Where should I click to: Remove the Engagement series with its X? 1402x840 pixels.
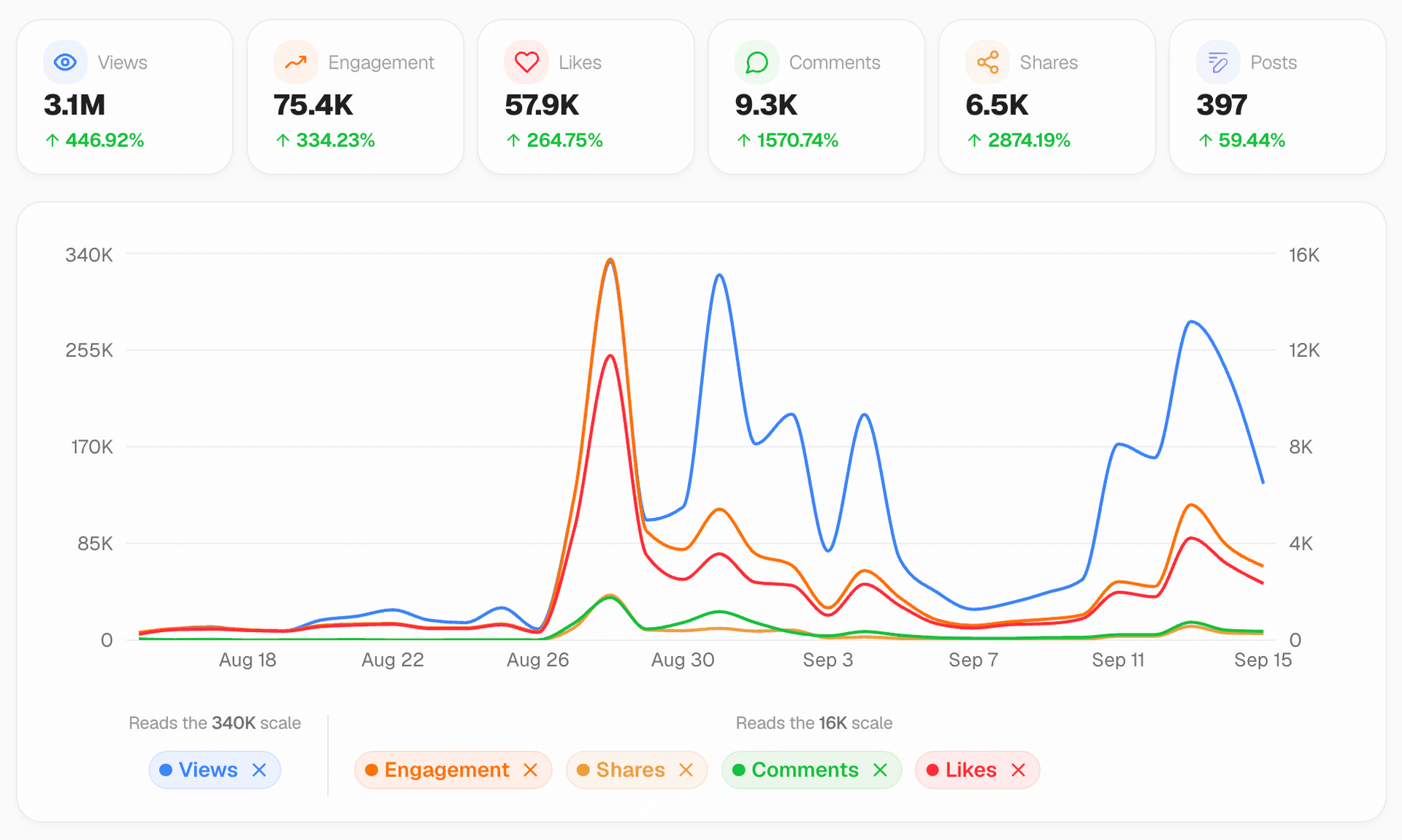click(531, 770)
